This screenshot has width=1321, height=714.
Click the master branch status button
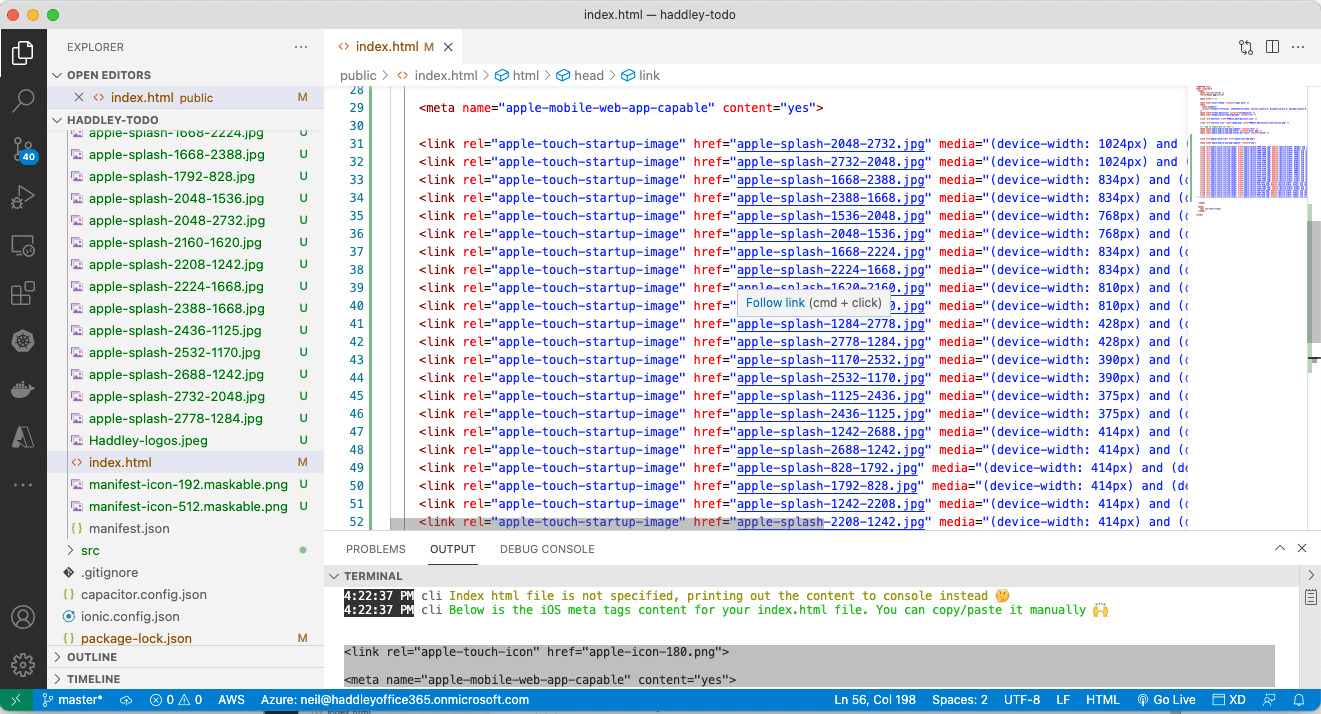coord(72,700)
